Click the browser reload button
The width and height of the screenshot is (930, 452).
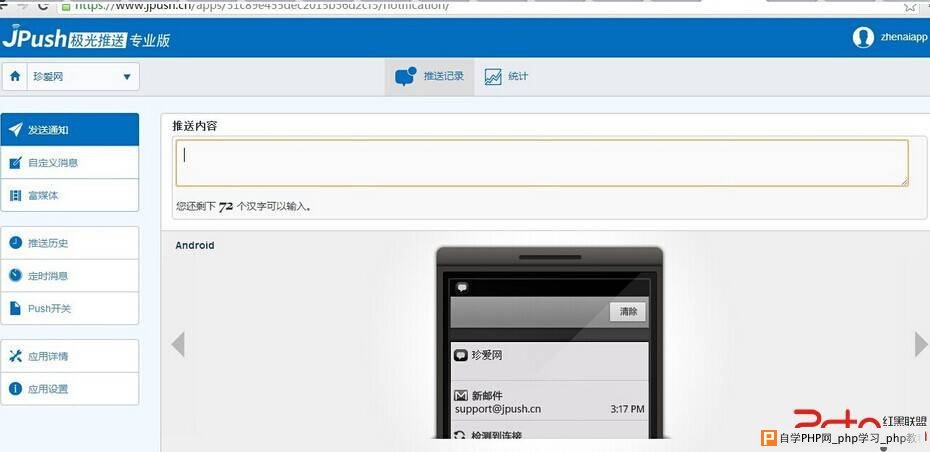(43, 6)
